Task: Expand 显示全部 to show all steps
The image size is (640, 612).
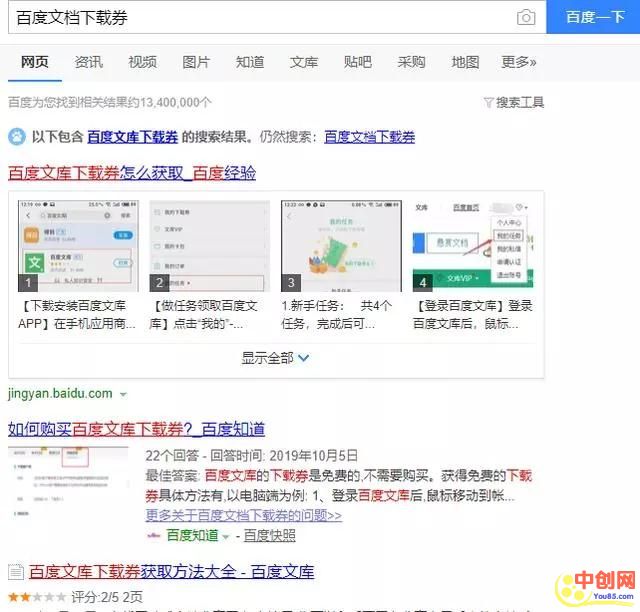Action: [276, 357]
